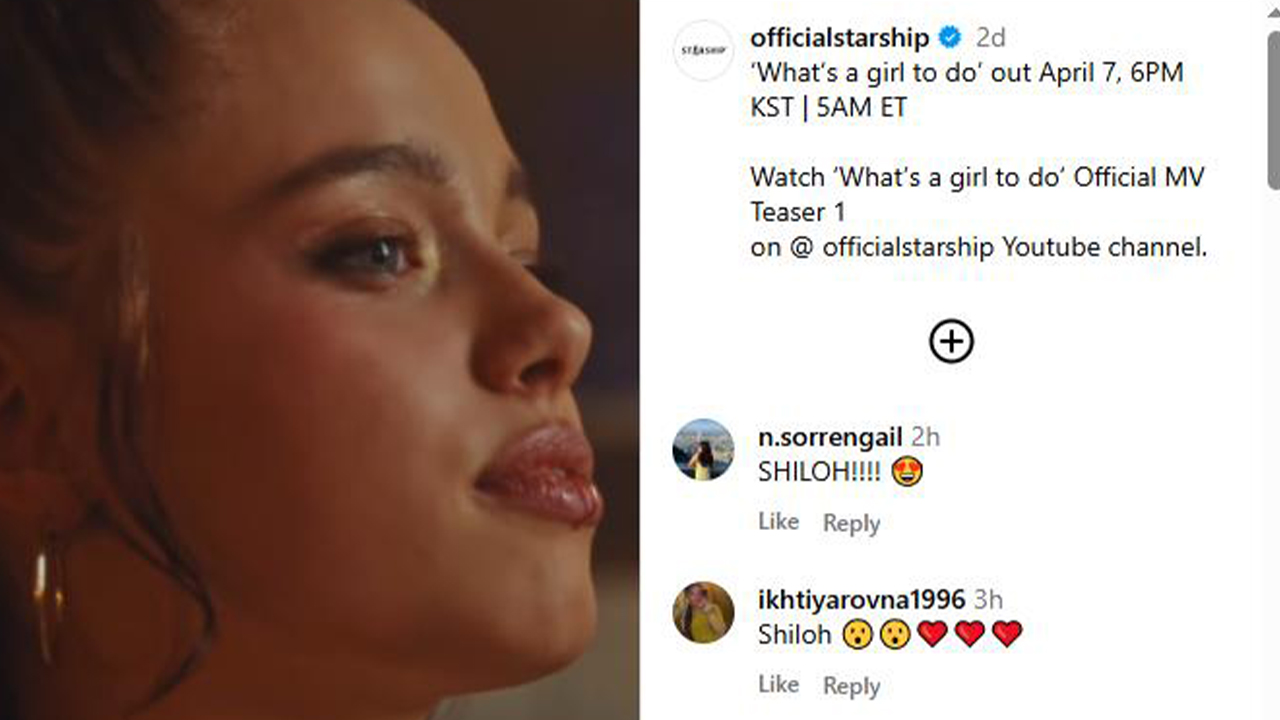1280x720 pixels.
Task: Reply to ikhtiyarovna1996's comment
Action: tap(851, 686)
